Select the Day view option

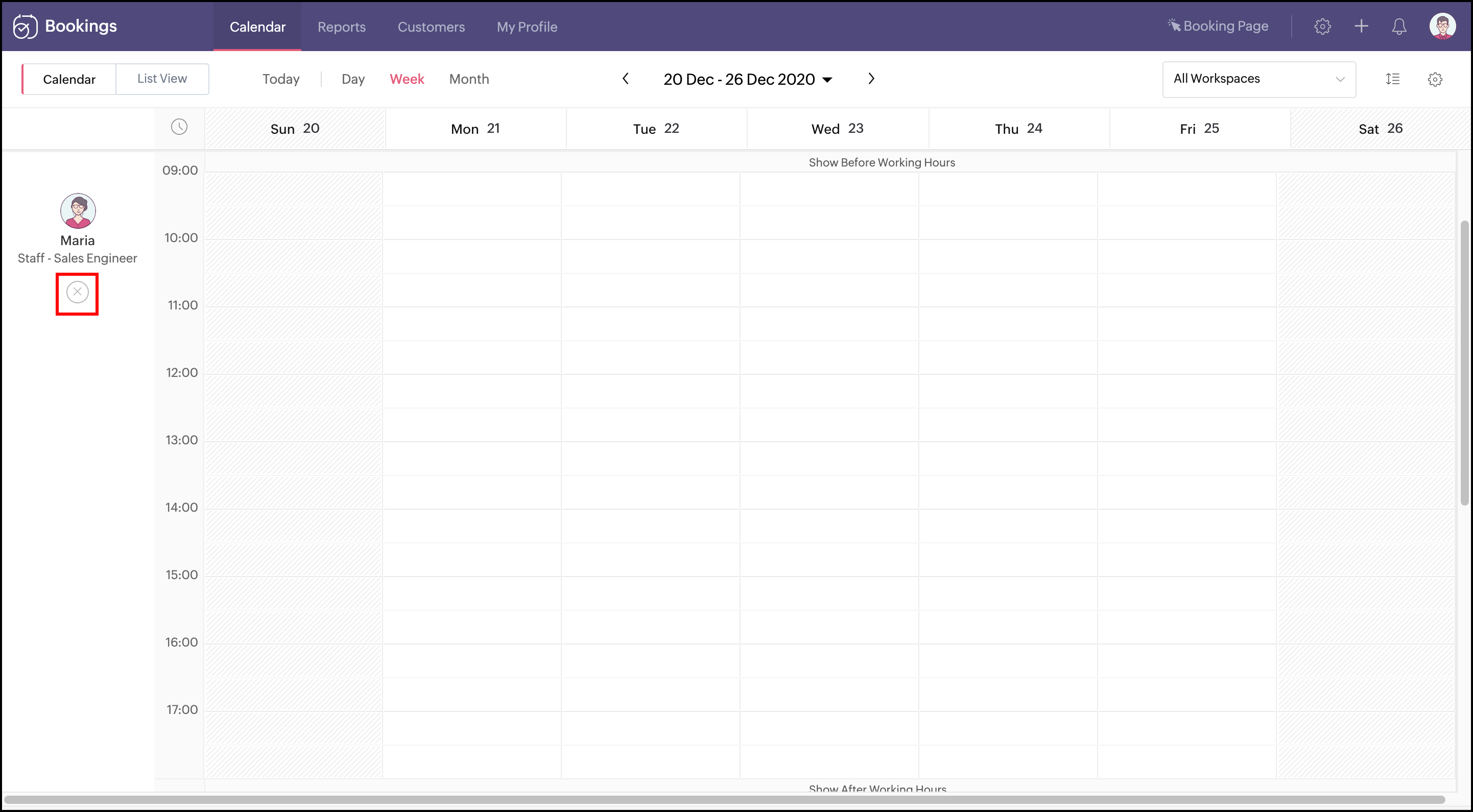(x=353, y=79)
